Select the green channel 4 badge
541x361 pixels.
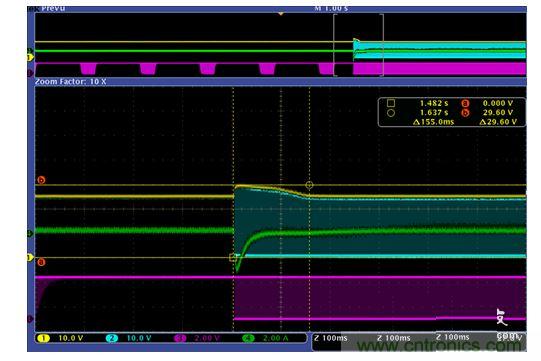pos(248,338)
